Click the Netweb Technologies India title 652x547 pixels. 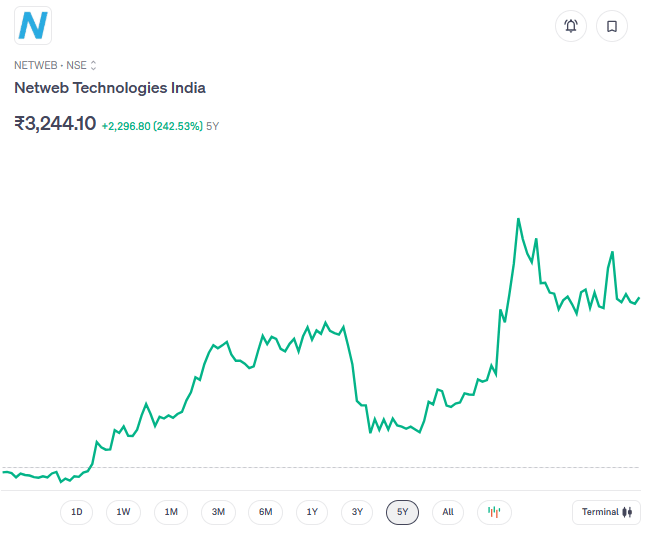110,88
